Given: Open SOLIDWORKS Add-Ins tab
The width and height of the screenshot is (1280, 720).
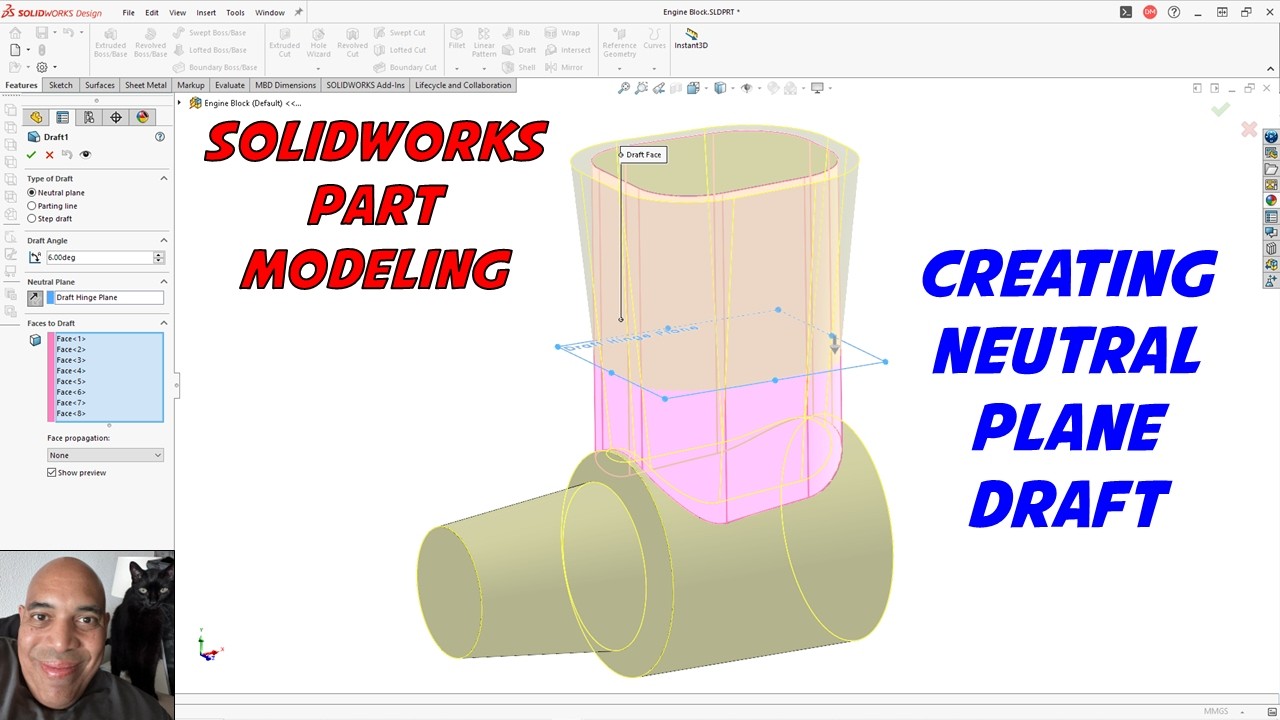Looking at the screenshot, I should point(365,85).
